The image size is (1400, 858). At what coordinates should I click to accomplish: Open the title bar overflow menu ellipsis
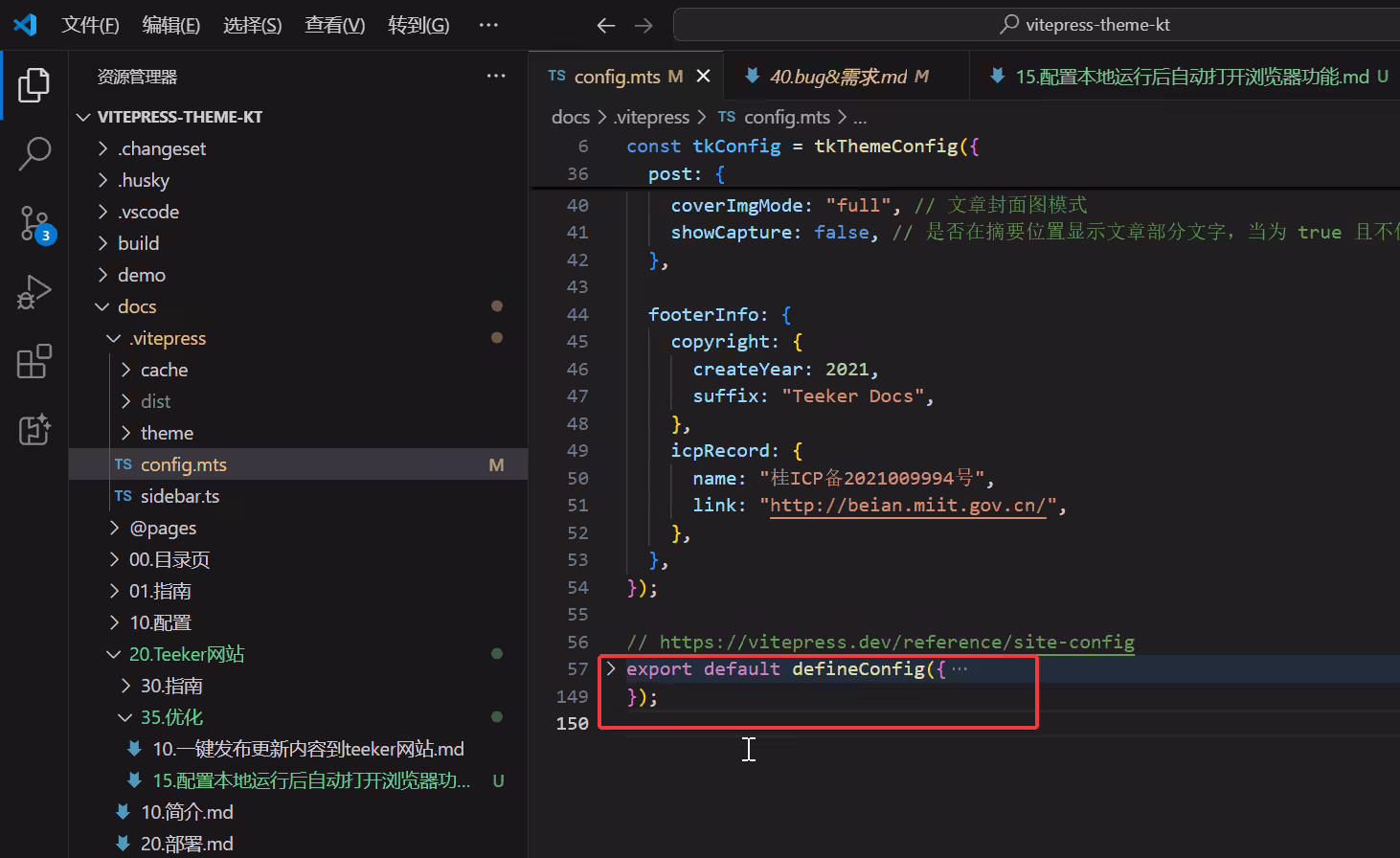488,25
